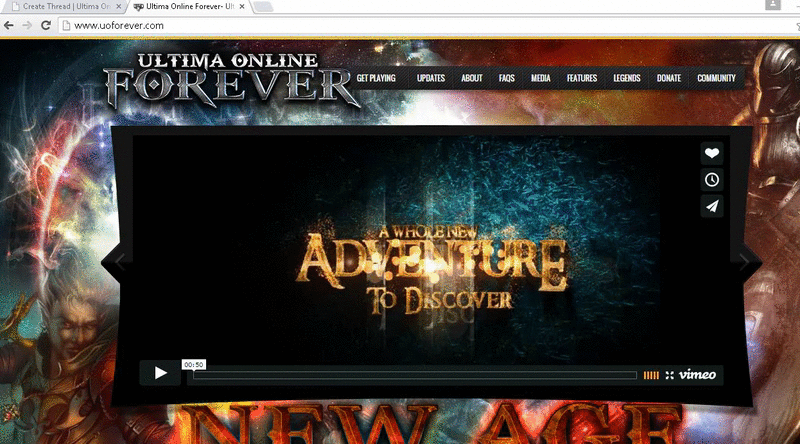Open the Vimeo logo link
This screenshot has width=800, height=444.
[697, 375]
